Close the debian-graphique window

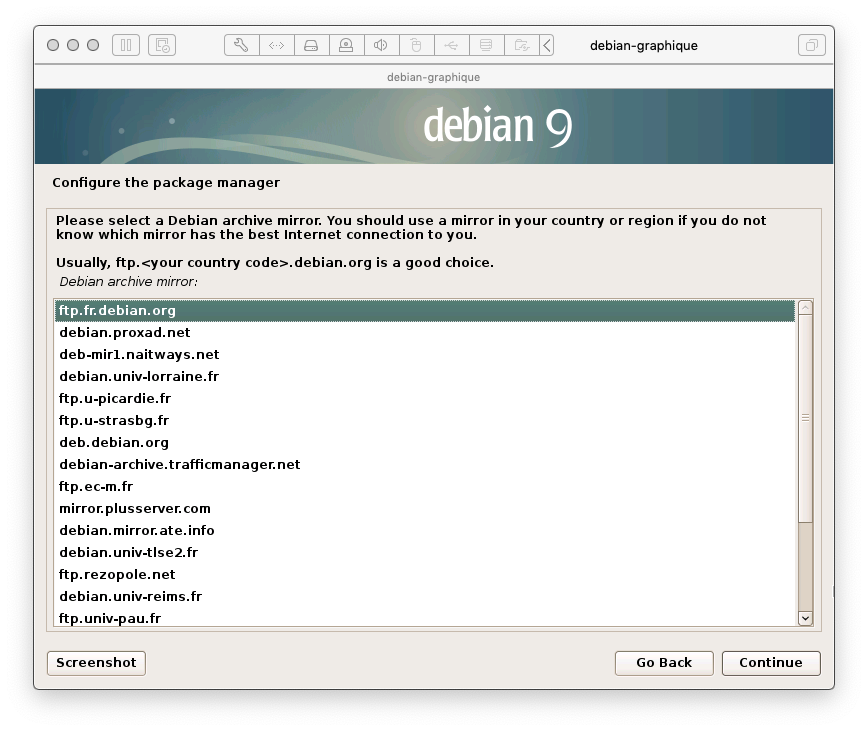click(53, 45)
